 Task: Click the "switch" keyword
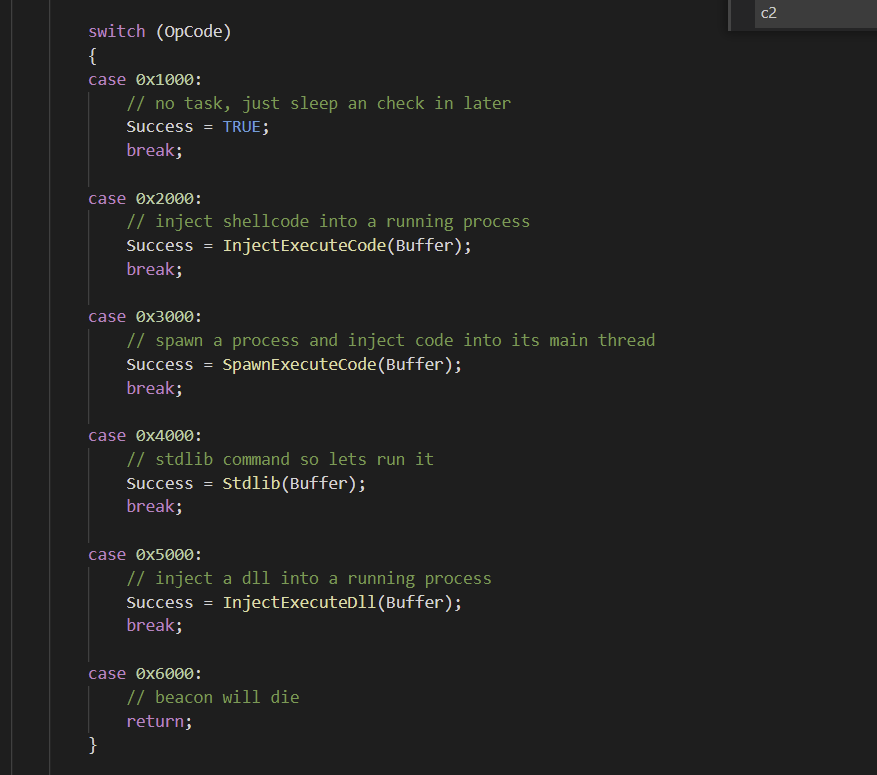(117, 31)
